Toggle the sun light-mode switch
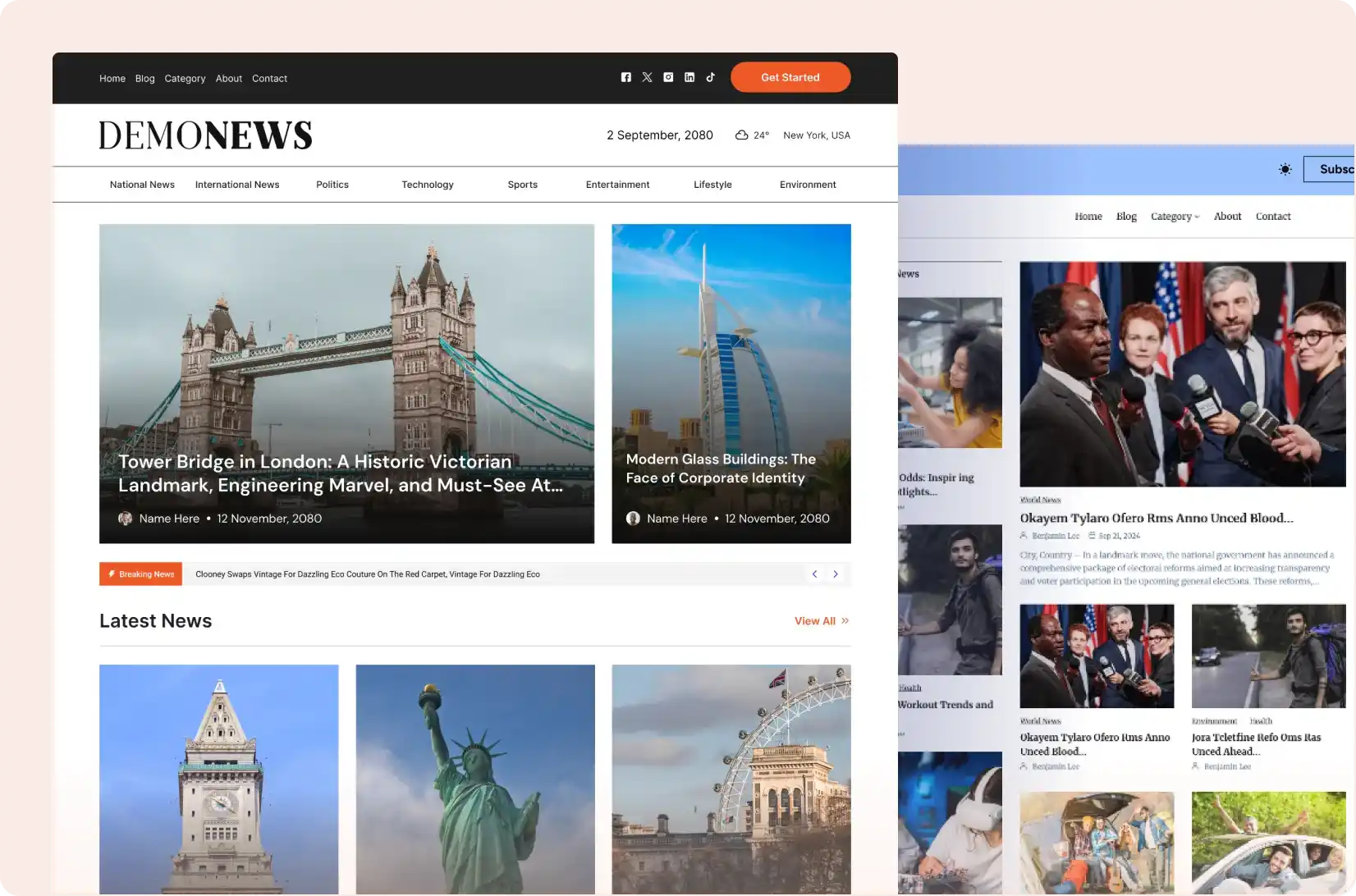This screenshot has height=896, width=1356. coord(1285,169)
